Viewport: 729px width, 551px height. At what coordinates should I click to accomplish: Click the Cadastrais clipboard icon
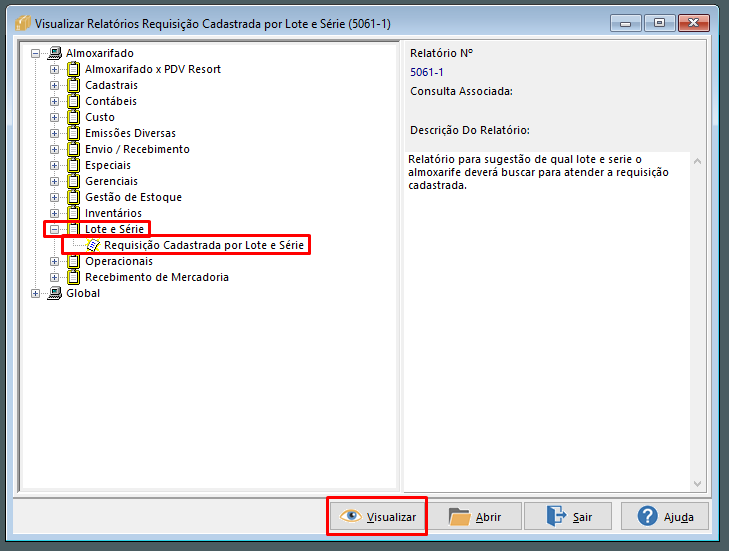(x=73, y=85)
